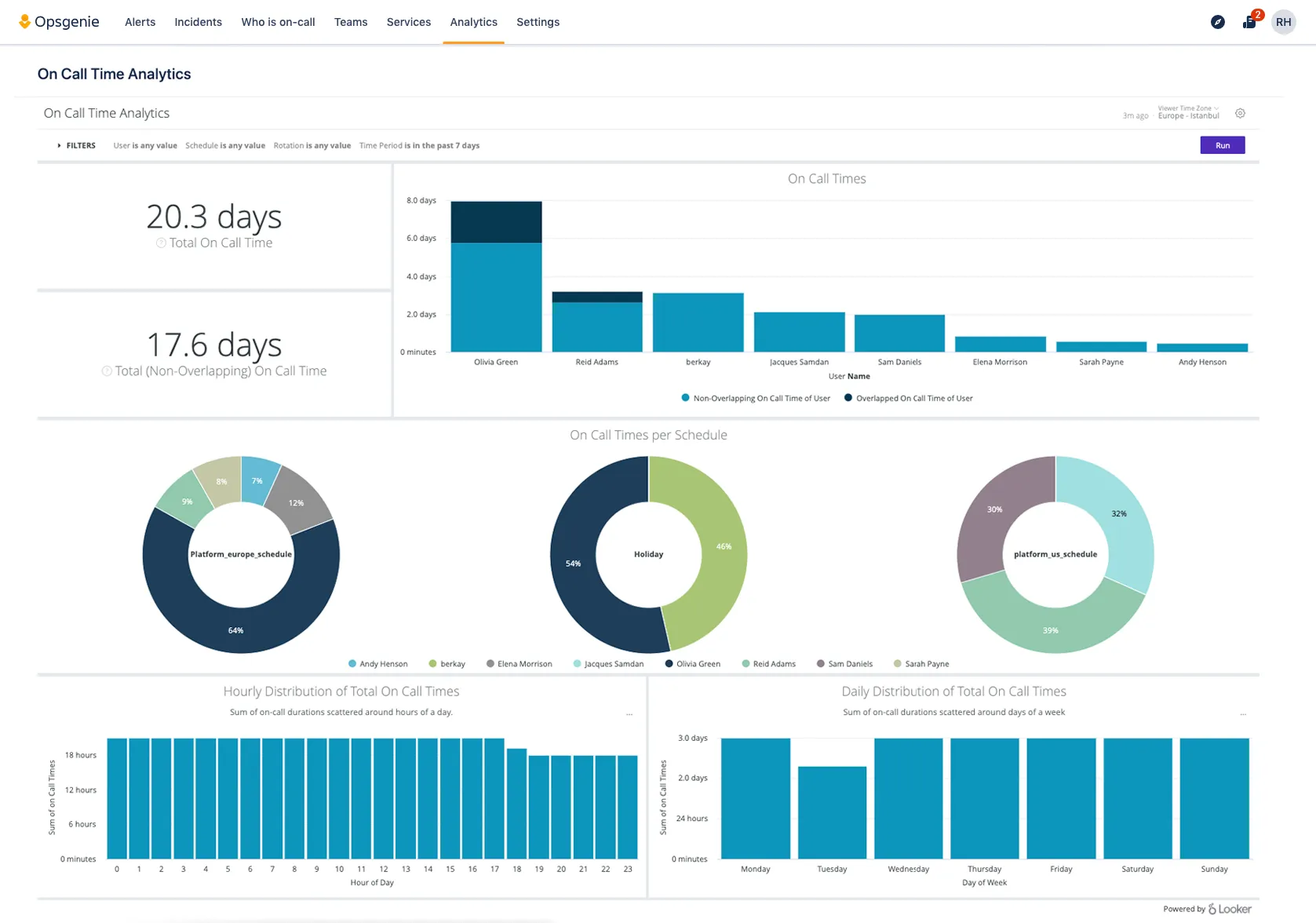Open the compass explore icon
This screenshot has width=1316, height=923.
click(x=1218, y=22)
